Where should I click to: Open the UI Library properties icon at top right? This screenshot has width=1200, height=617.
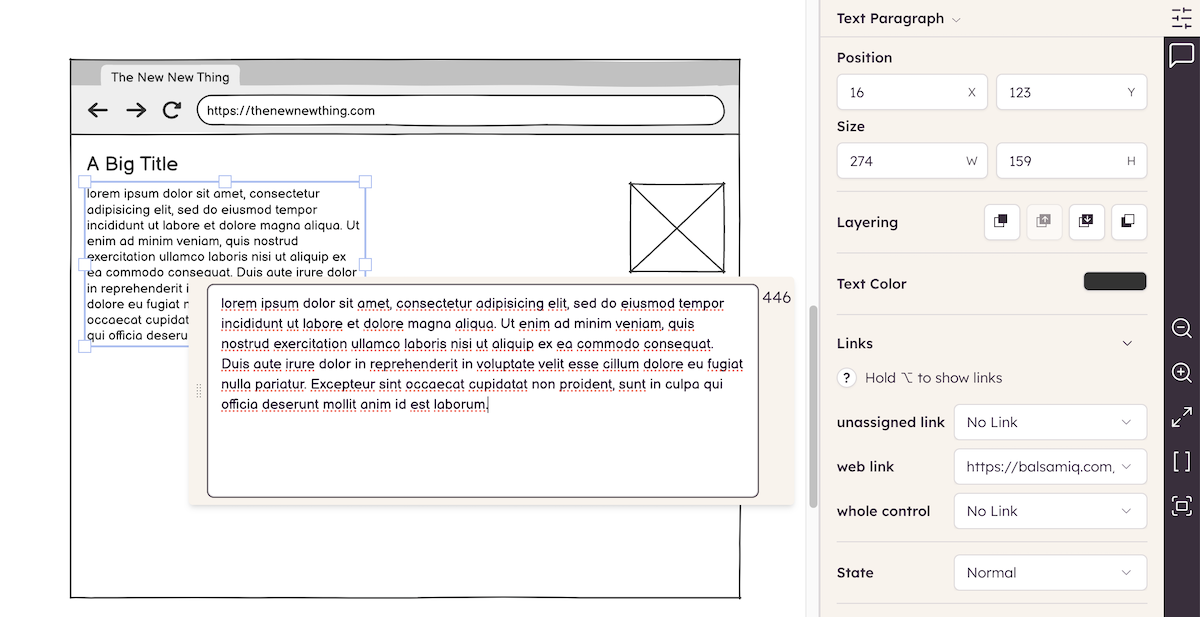click(1183, 17)
